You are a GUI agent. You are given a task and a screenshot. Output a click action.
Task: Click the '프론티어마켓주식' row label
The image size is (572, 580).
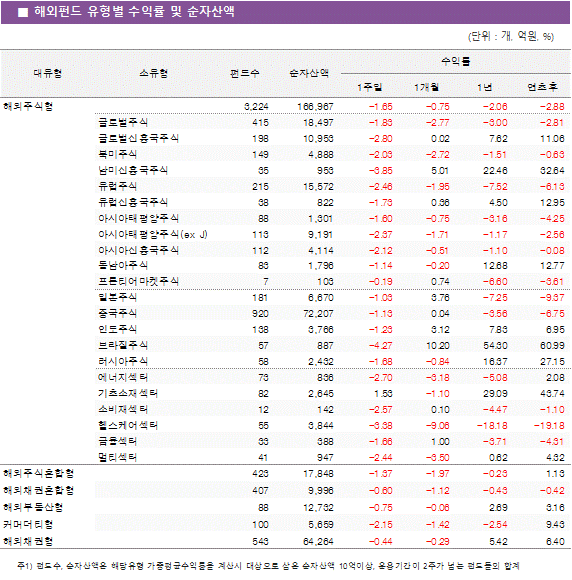tap(138, 281)
